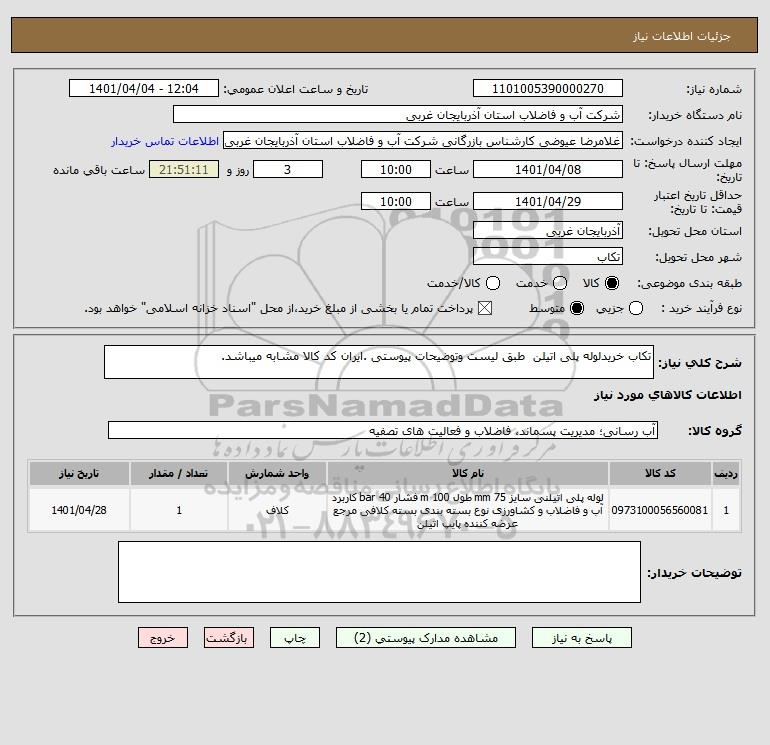Click the remaining time 21:51:11 field

coord(184,169)
